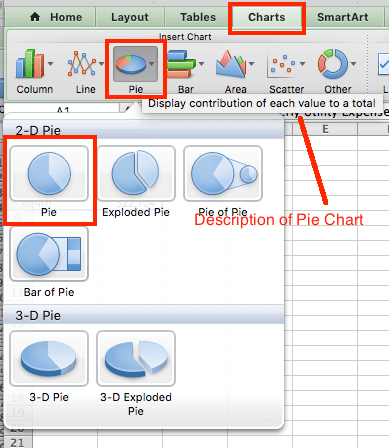Toggle the checkbox right of Other
The height and width of the screenshot is (448, 389).
[x=384, y=64]
